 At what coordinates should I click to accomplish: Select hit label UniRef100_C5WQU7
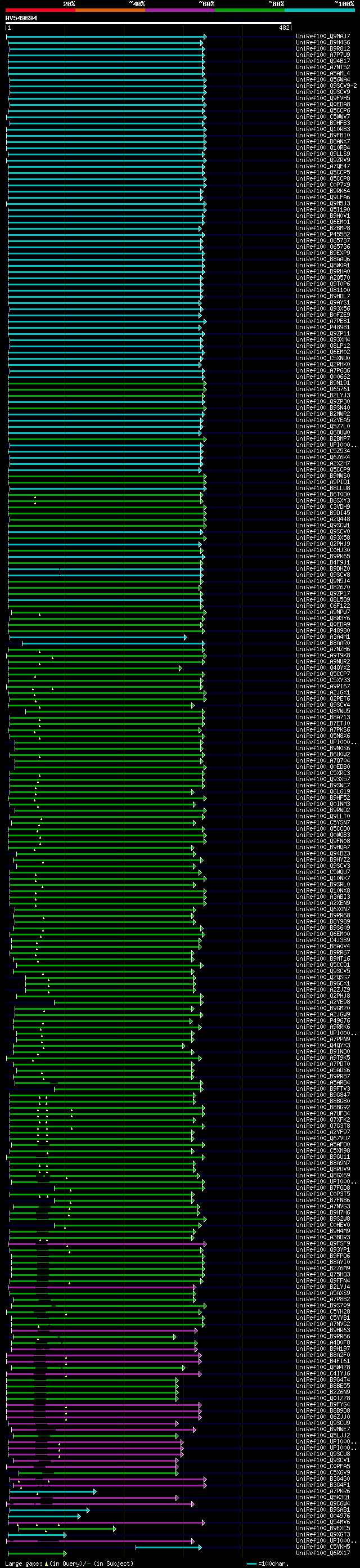(323, 872)
